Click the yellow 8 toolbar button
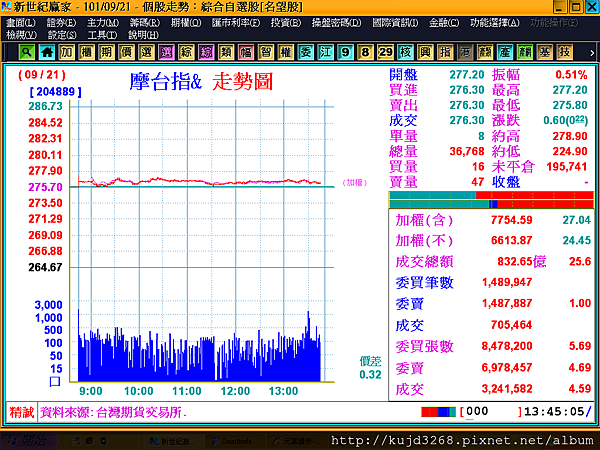The image size is (600, 450). tap(365, 52)
